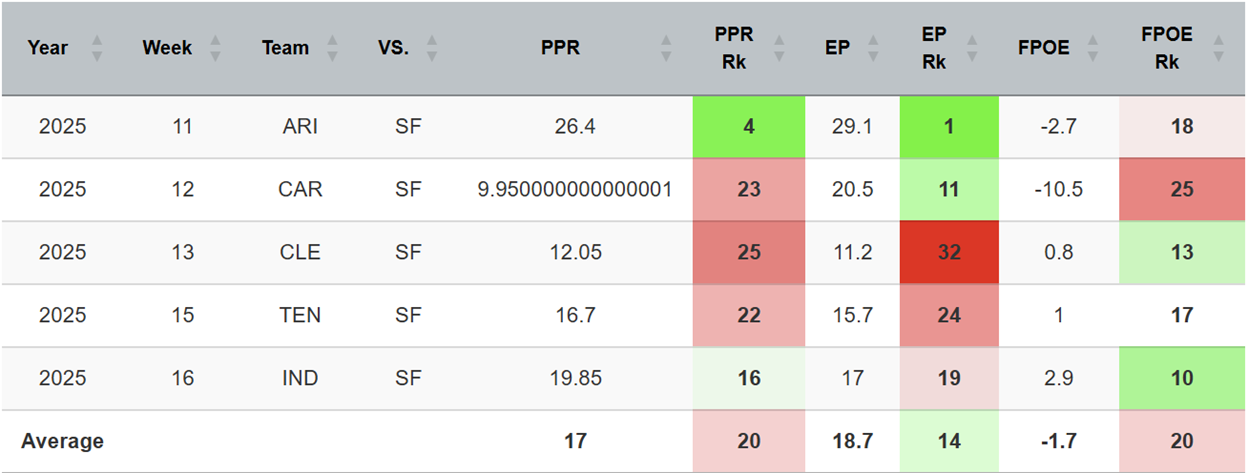The image size is (1248, 473).
Task: Click the sort arrows in PPR column
Action: point(667,48)
